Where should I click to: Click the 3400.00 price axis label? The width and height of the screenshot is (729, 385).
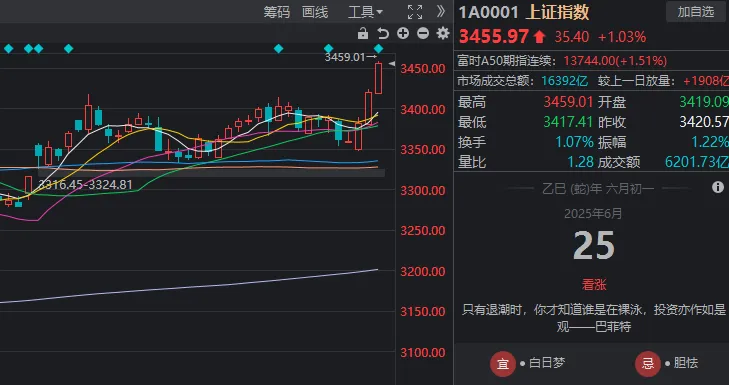point(423,110)
